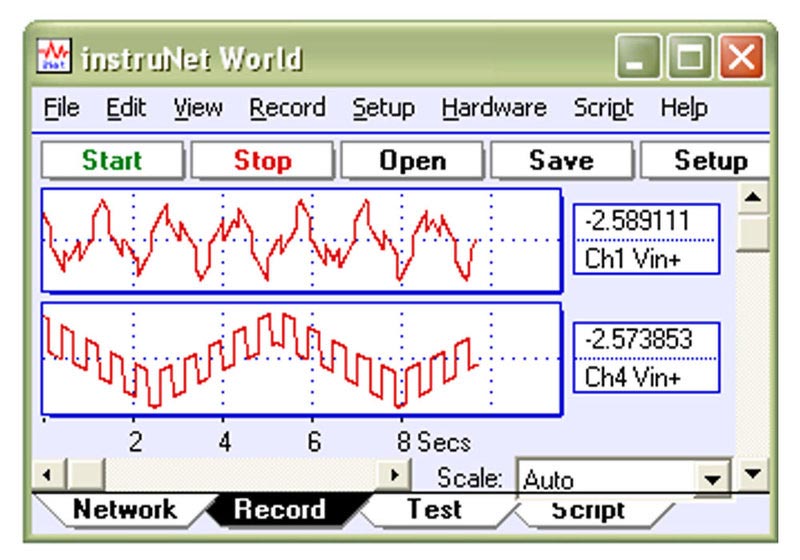
Task: Open the Help menu
Action: pos(684,108)
